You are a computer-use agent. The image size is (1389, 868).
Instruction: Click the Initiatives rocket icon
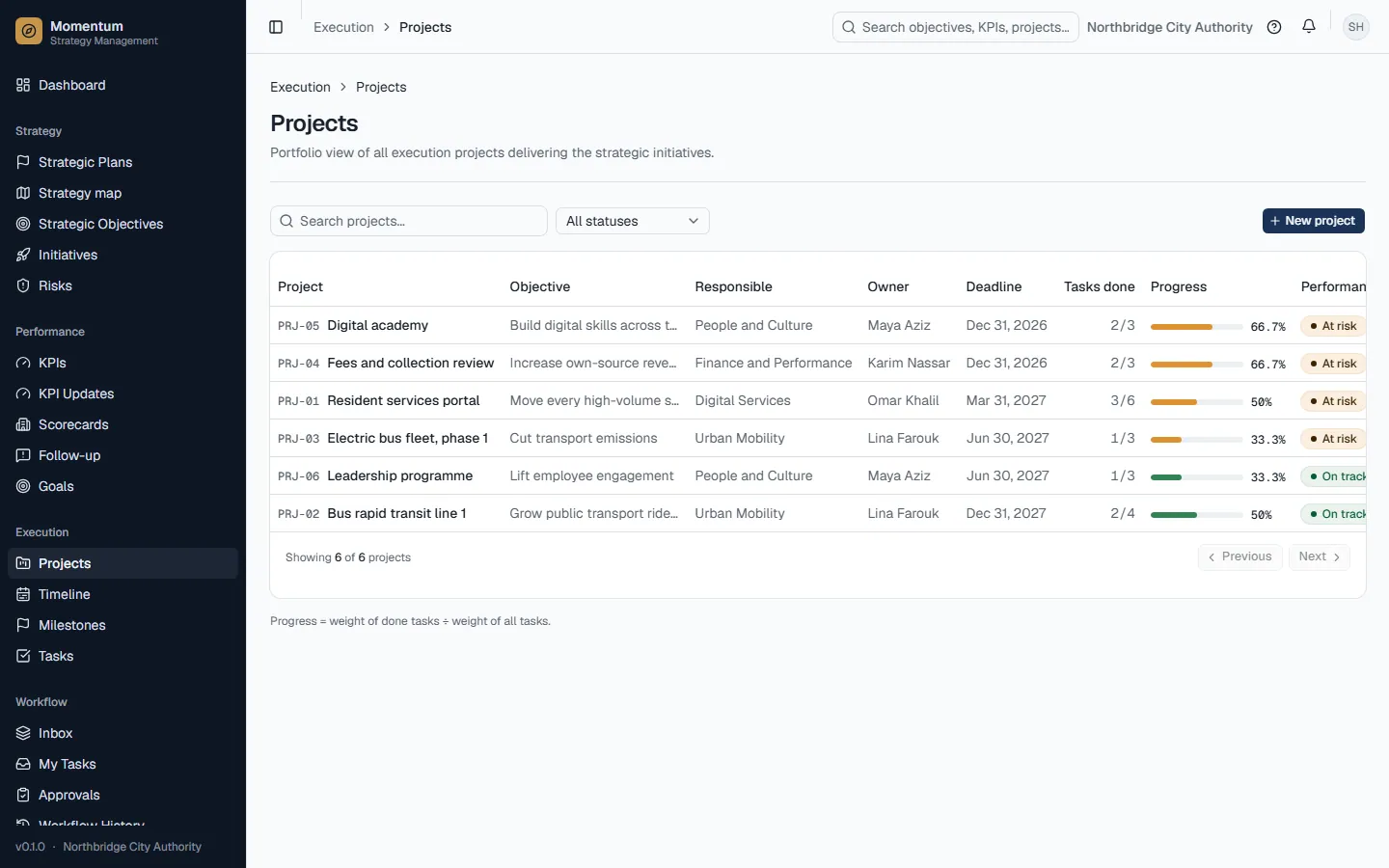click(23, 255)
